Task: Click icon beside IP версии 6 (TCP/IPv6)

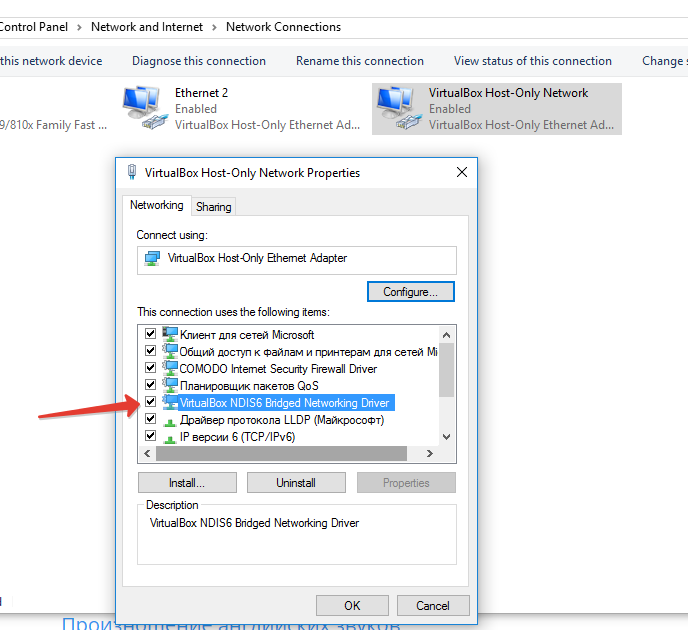Action: (x=170, y=438)
